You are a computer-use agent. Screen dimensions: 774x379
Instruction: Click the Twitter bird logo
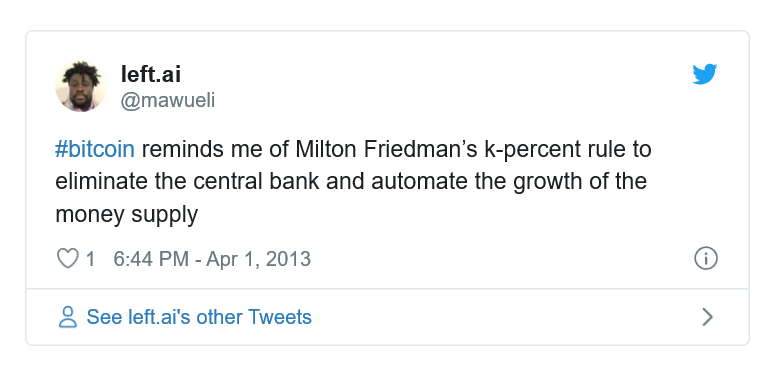[x=704, y=74]
